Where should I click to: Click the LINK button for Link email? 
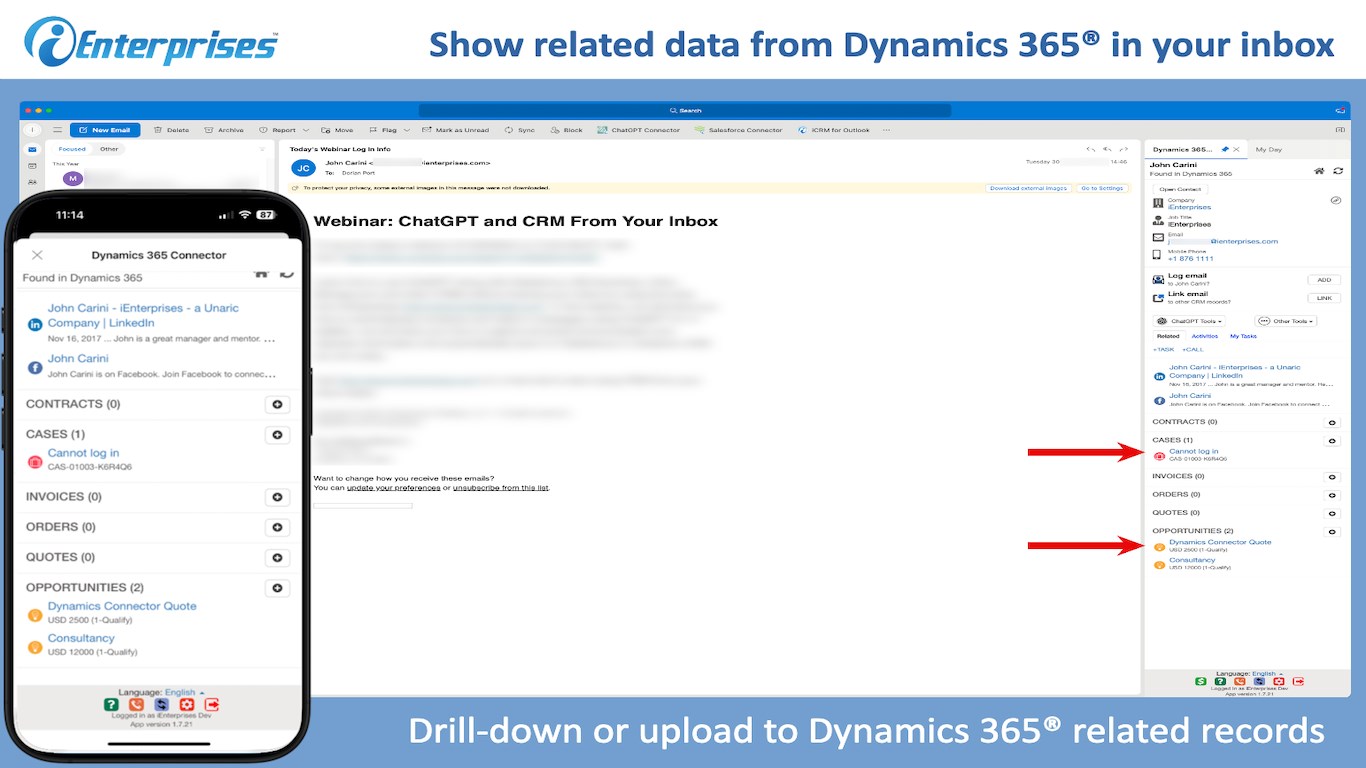click(1324, 298)
